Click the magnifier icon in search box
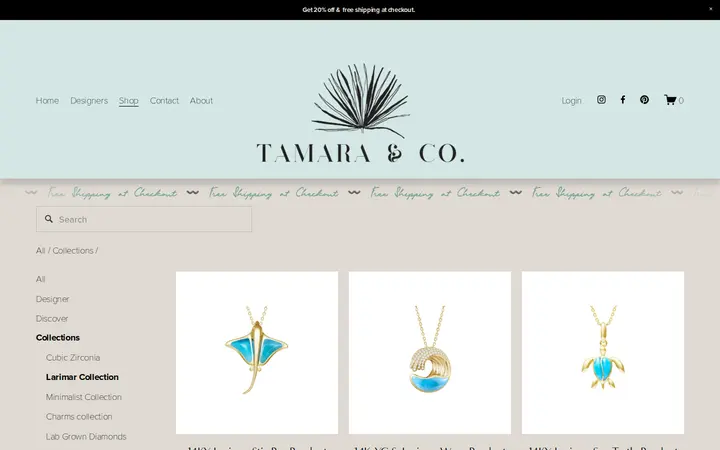720x450 pixels. click(49, 219)
